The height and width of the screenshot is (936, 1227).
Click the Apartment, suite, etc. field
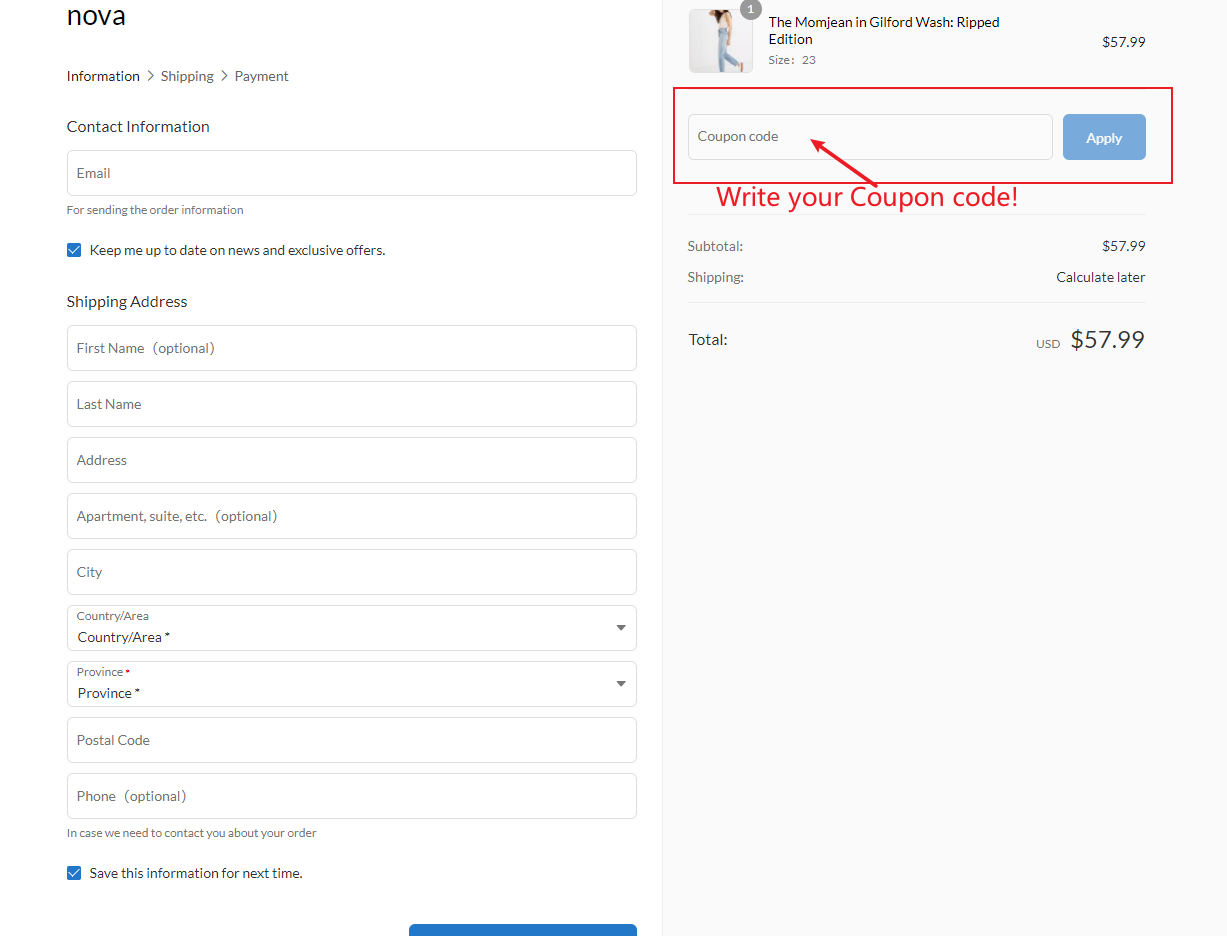pyautogui.click(x=352, y=516)
